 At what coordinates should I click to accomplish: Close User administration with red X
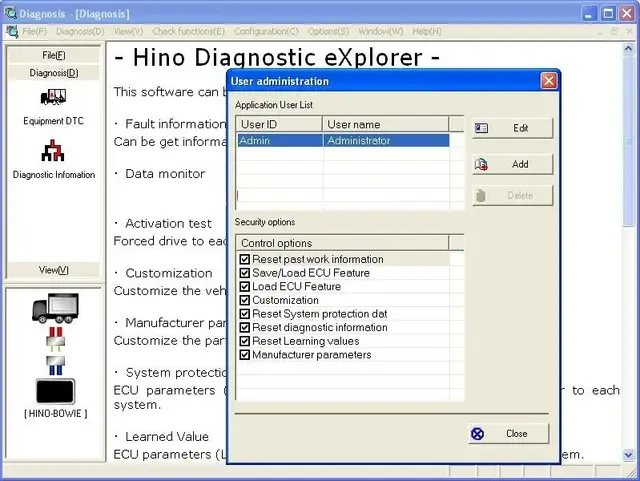click(549, 81)
